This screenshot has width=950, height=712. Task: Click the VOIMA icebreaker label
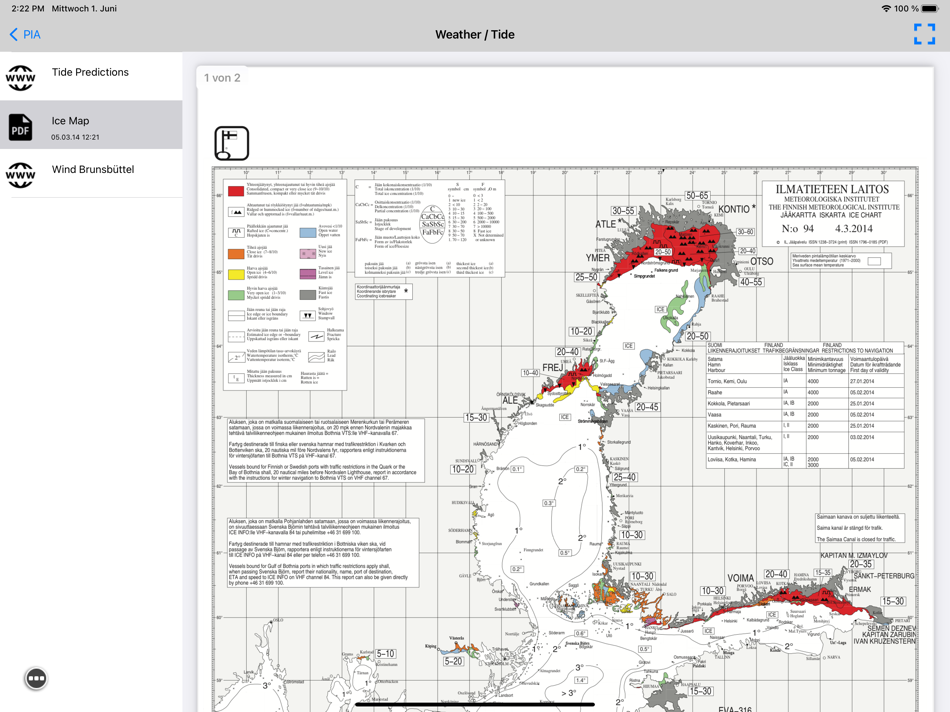coord(740,578)
